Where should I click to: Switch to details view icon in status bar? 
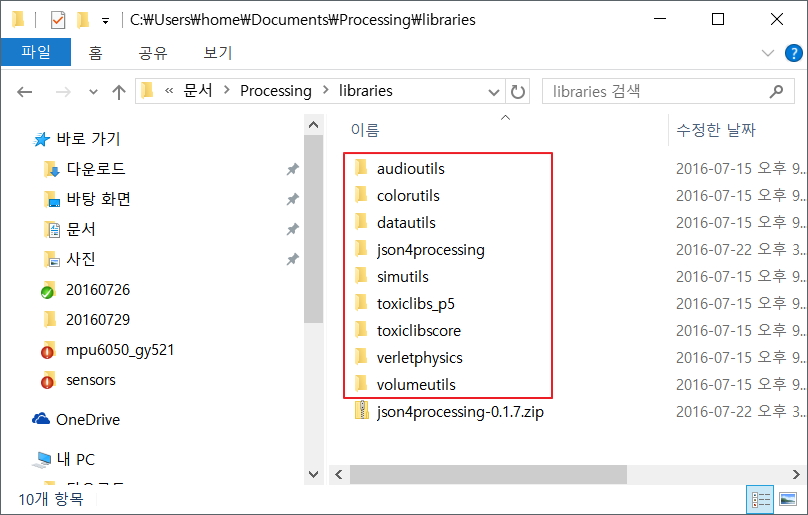pos(761,500)
